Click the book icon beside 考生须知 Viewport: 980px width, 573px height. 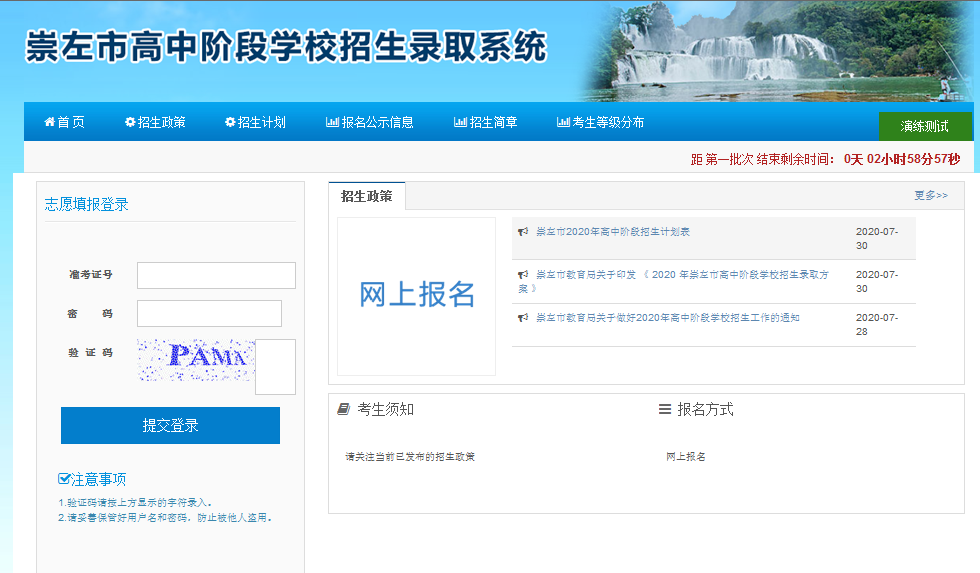pyautogui.click(x=343, y=409)
